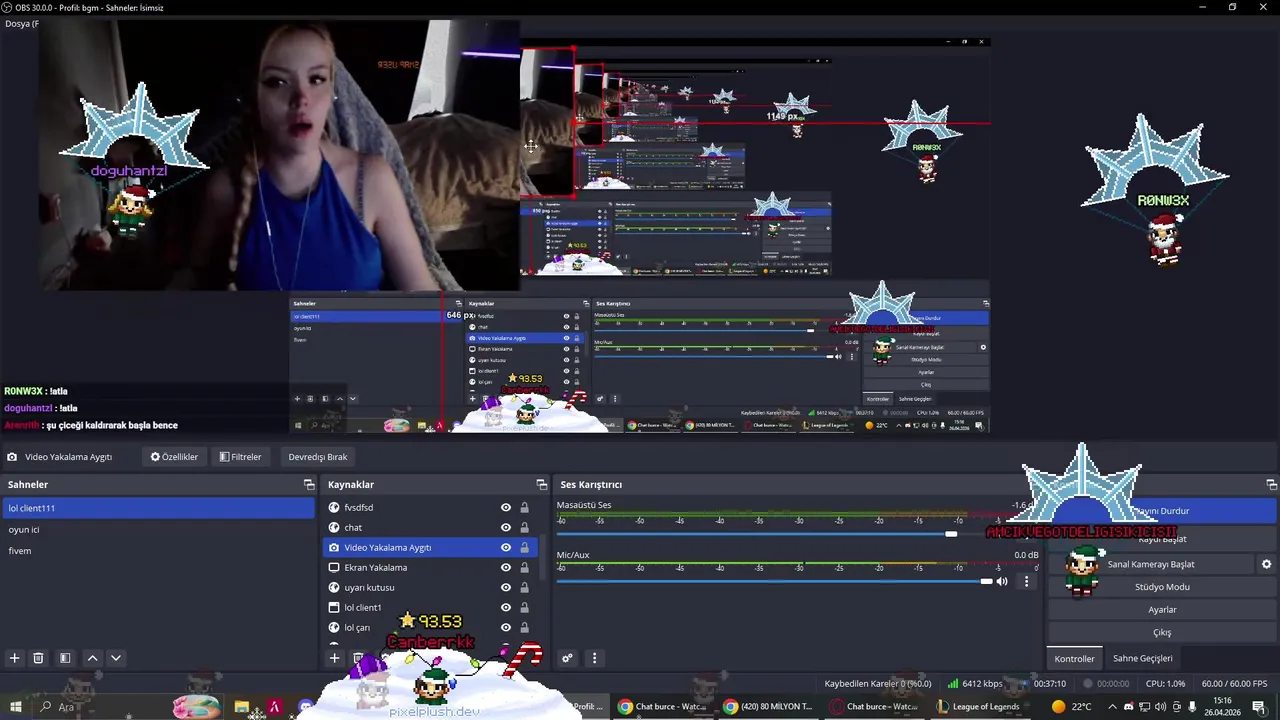Hide Video Yakalama Aygıtı source
Image resolution: width=1280 pixels, height=720 pixels.
pos(506,547)
